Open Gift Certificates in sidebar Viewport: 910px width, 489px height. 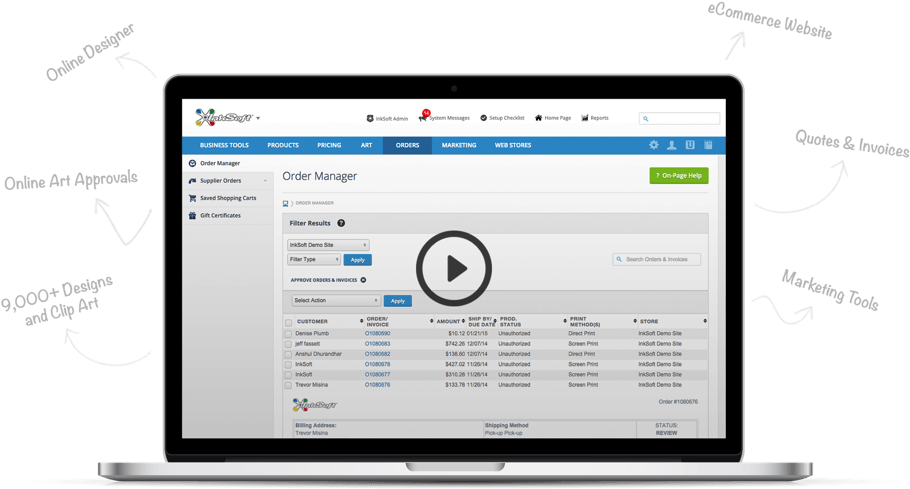[220, 215]
